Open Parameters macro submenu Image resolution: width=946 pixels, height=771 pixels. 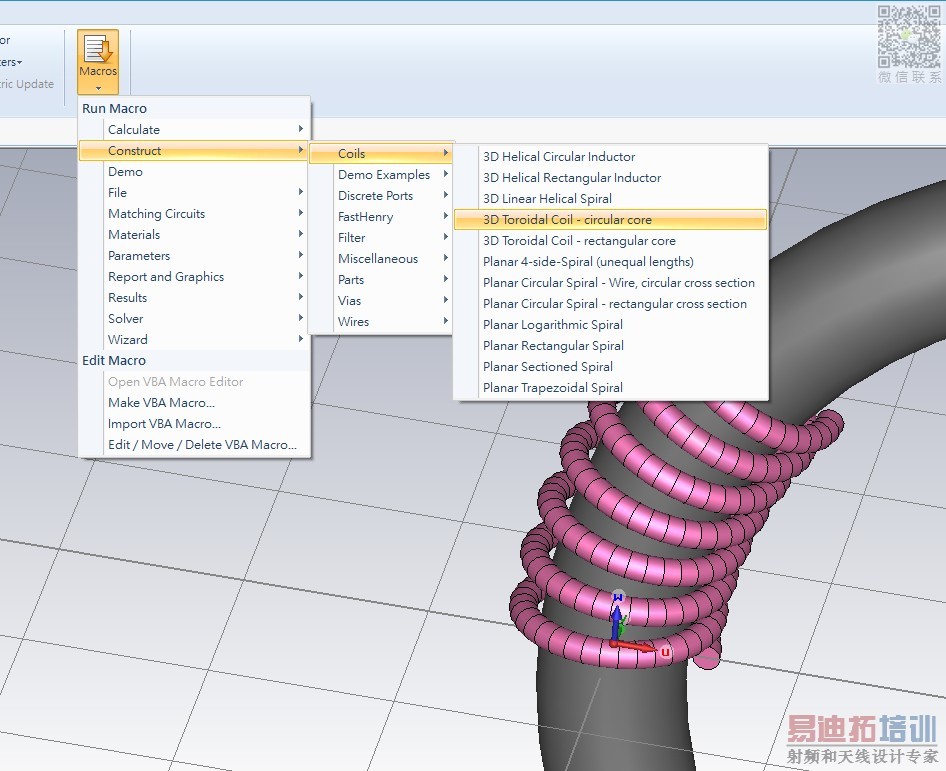coord(194,256)
